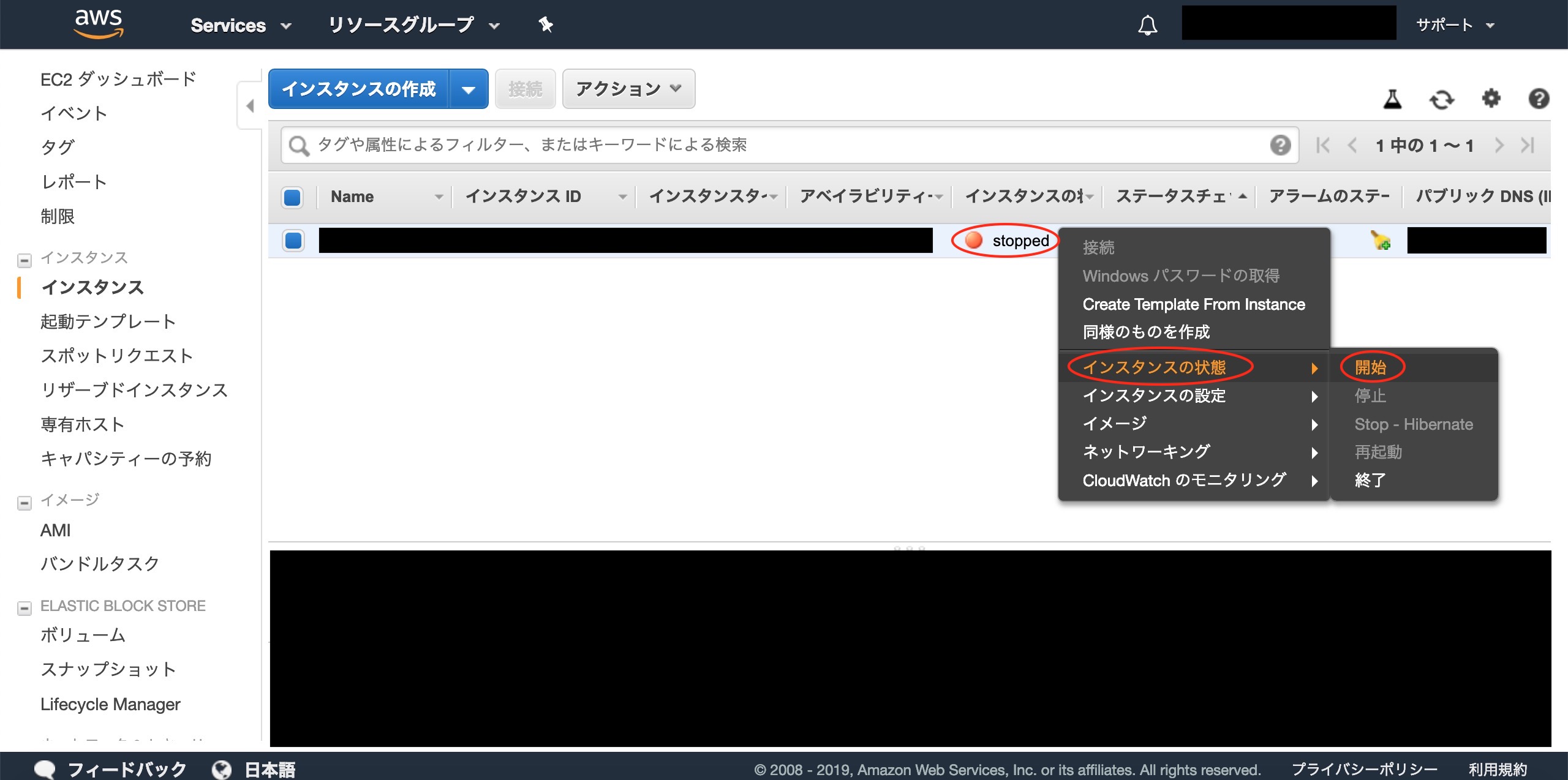
Task: Click the AWS logo
Action: point(99,24)
